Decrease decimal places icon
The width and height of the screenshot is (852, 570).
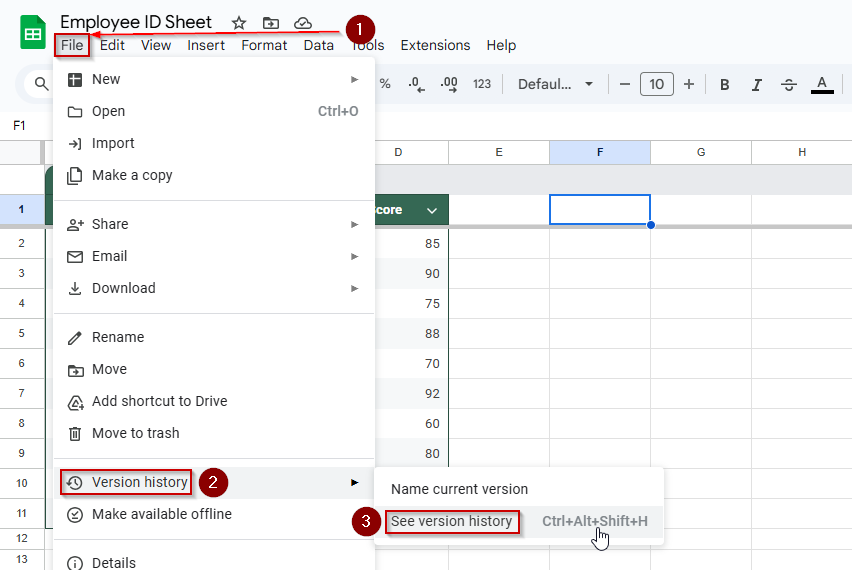pos(416,84)
